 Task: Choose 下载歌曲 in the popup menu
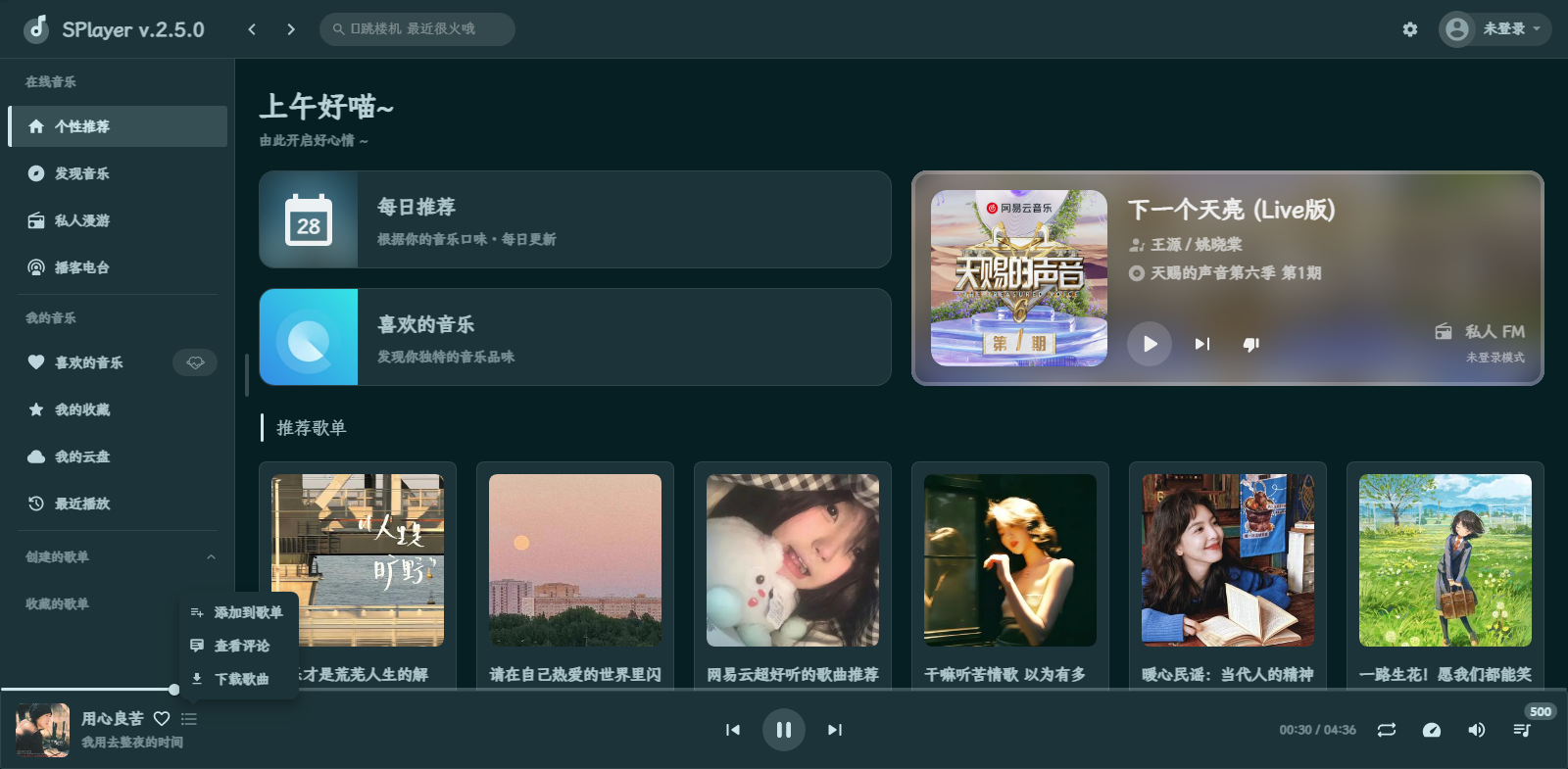[238, 679]
